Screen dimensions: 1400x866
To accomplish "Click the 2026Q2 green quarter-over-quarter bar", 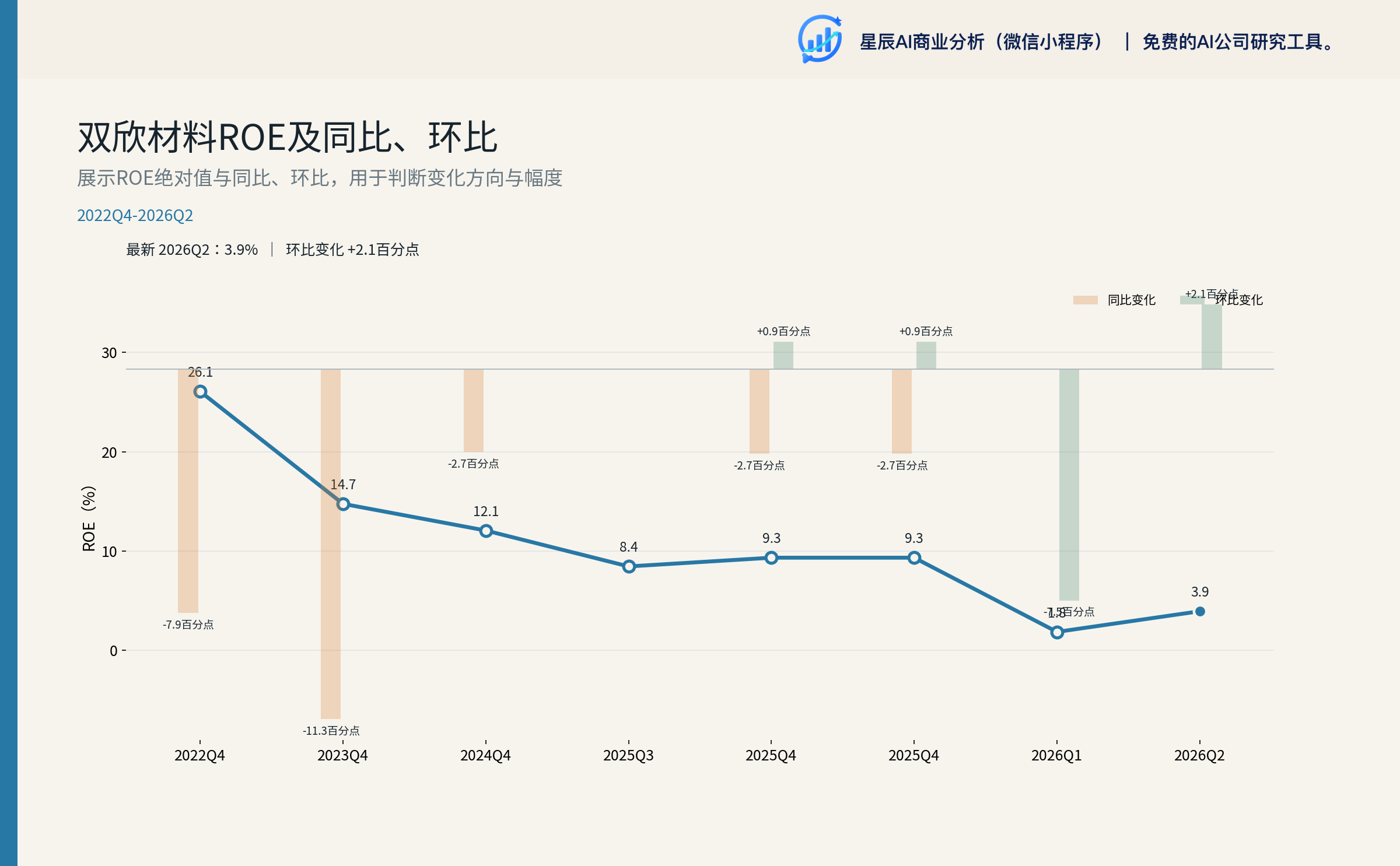I will 1212,336.
